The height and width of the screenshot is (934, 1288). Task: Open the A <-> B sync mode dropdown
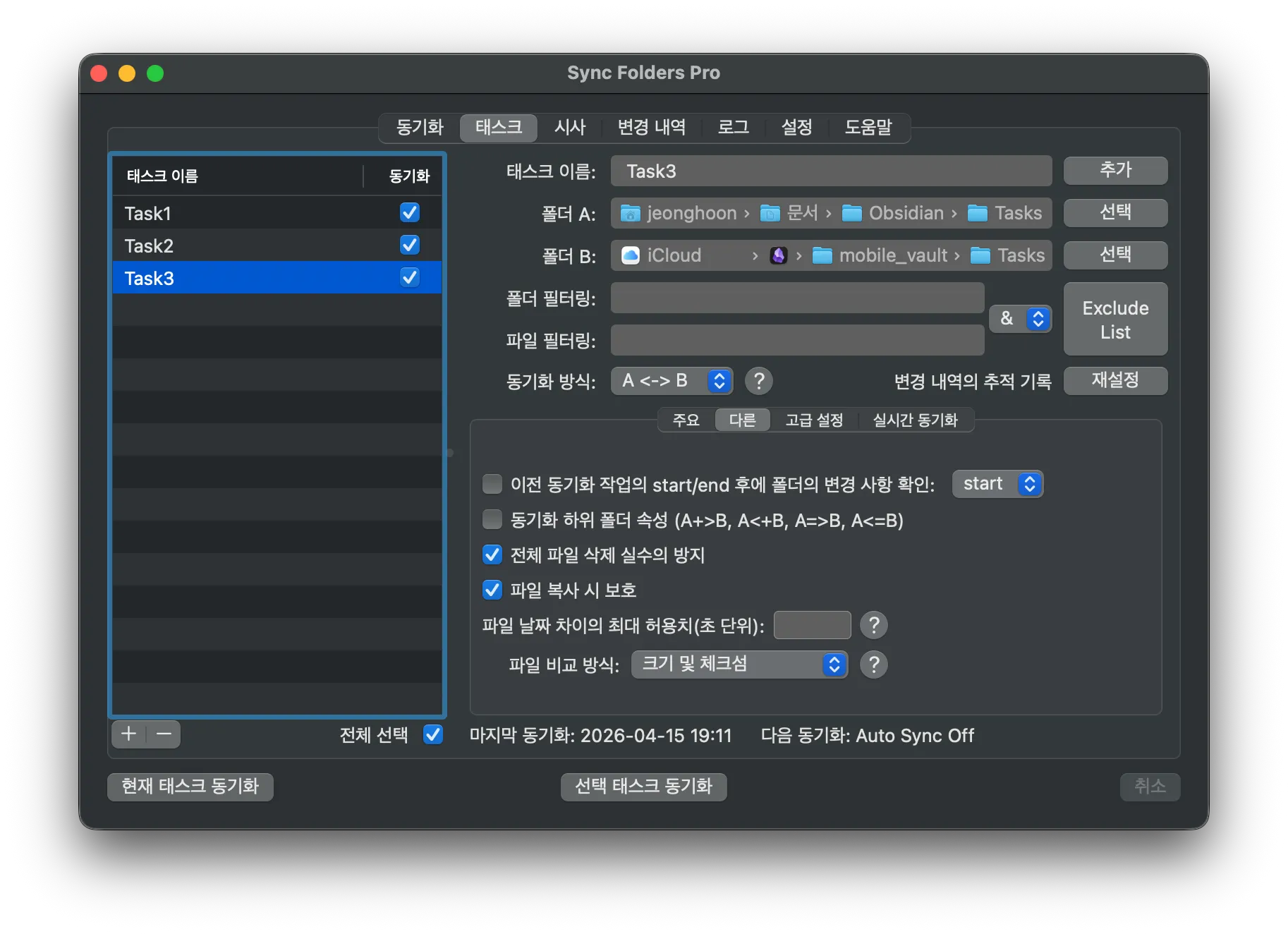point(672,381)
